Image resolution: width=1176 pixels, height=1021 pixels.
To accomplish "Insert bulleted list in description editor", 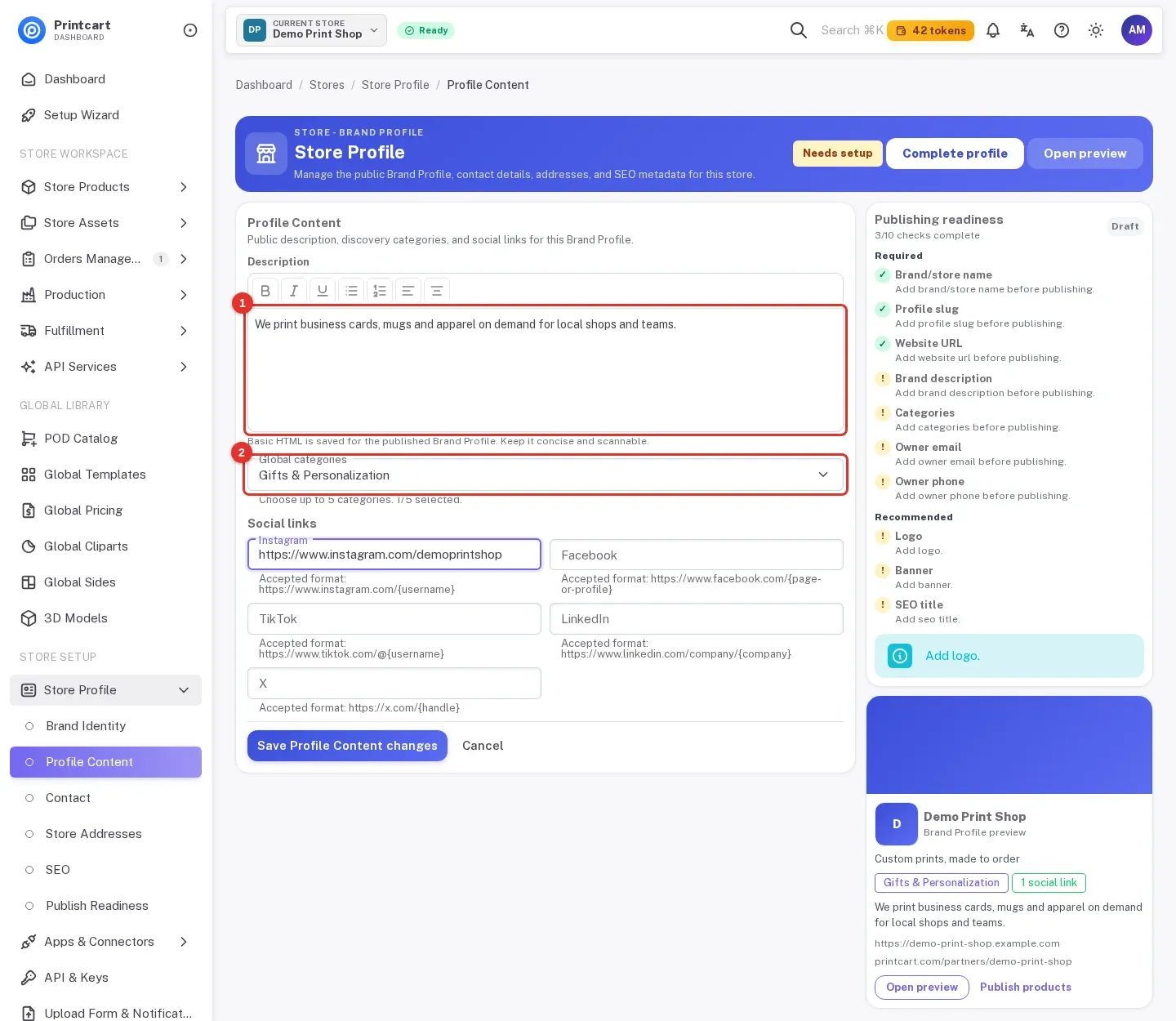I will click(x=351, y=291).
